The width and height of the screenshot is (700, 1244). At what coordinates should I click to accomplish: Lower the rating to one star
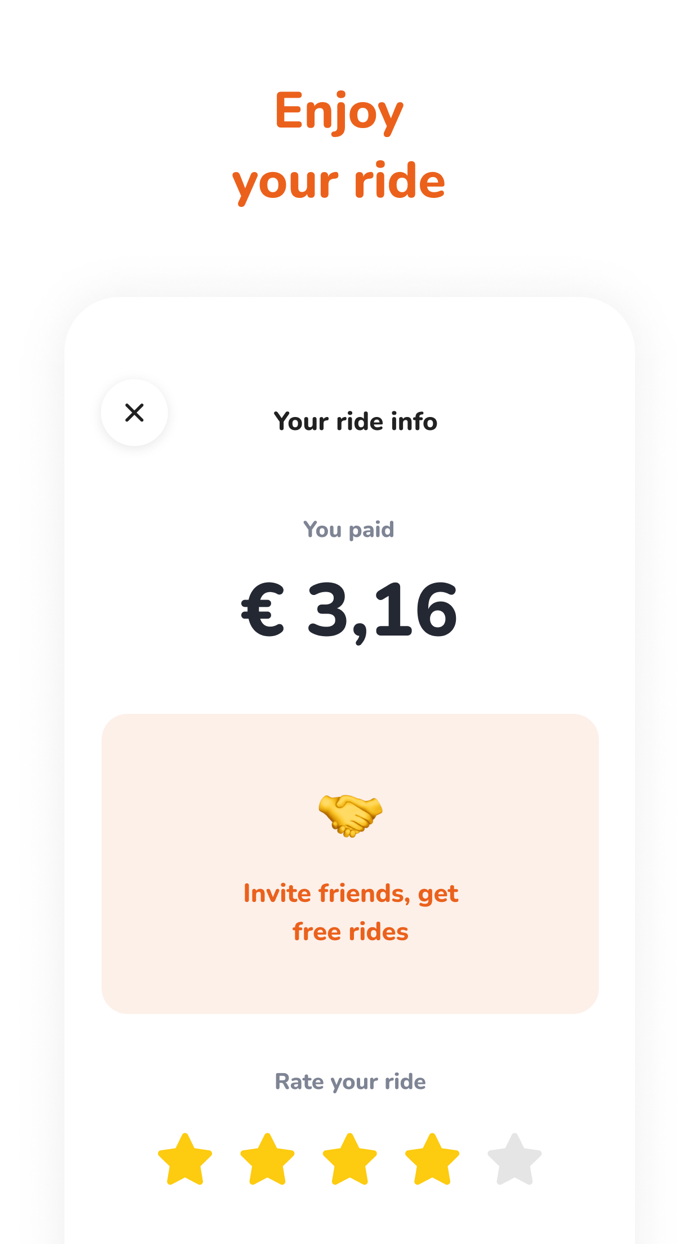[185, 1158]
